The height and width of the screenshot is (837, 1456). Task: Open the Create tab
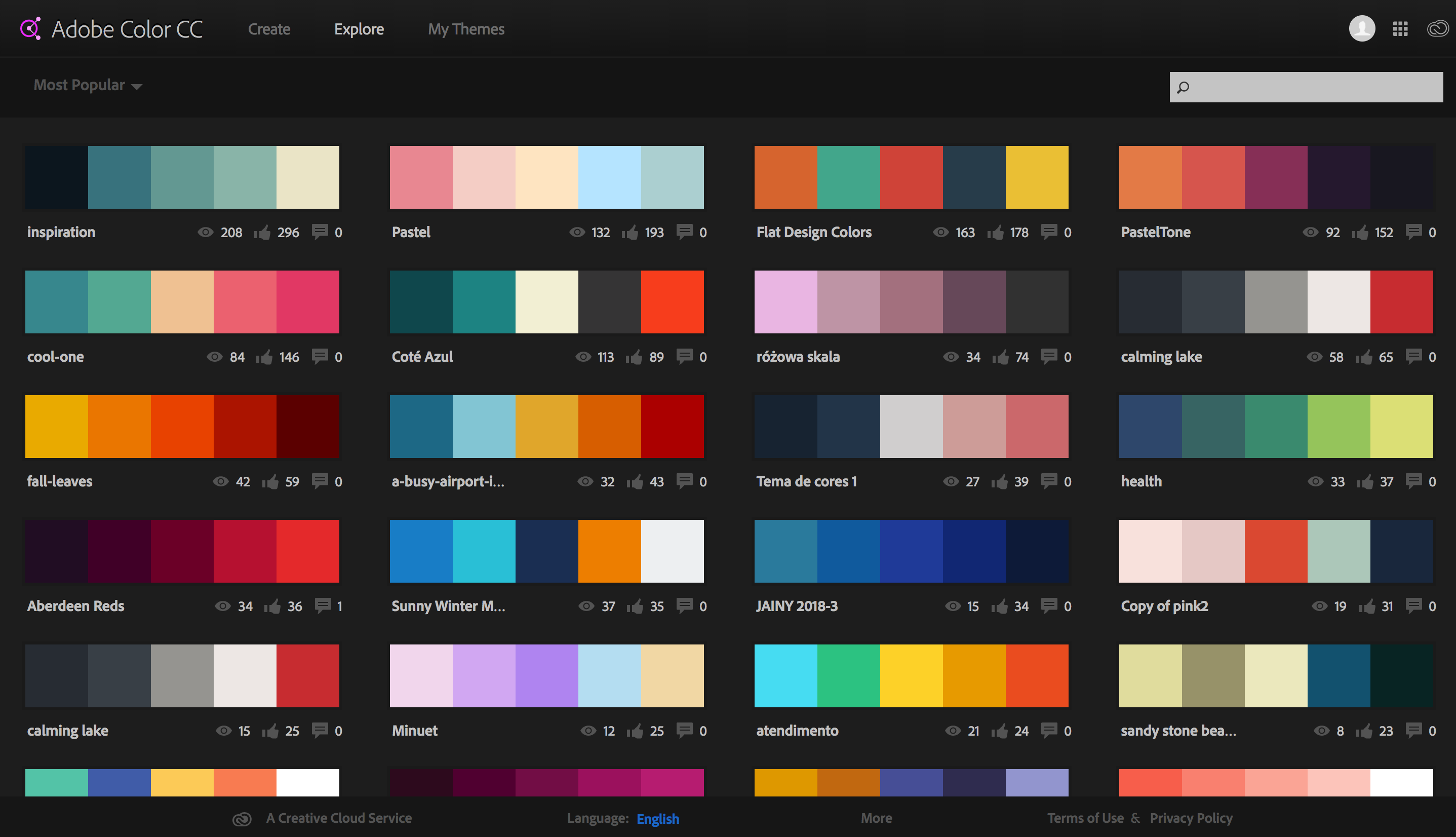point(269,29)
